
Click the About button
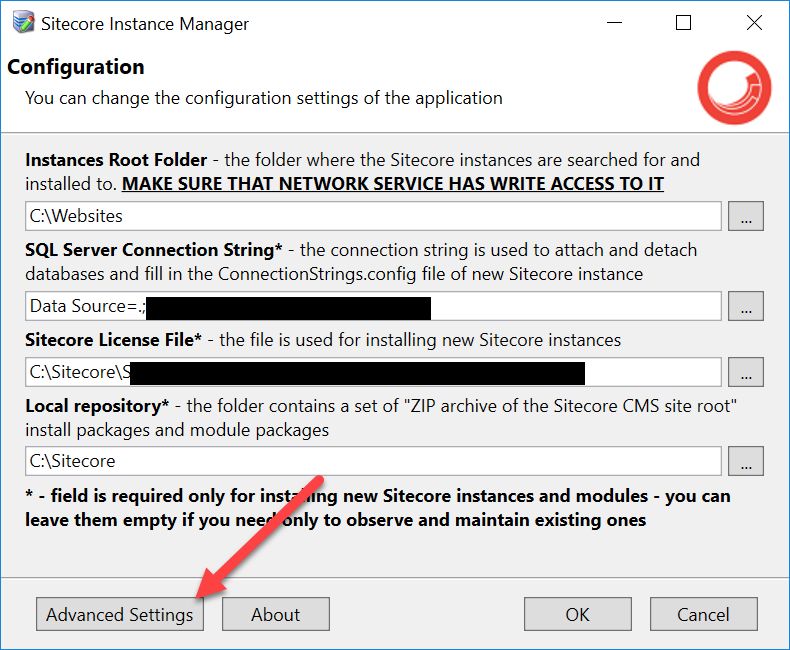pyautogui.click(x=276, y=614)
